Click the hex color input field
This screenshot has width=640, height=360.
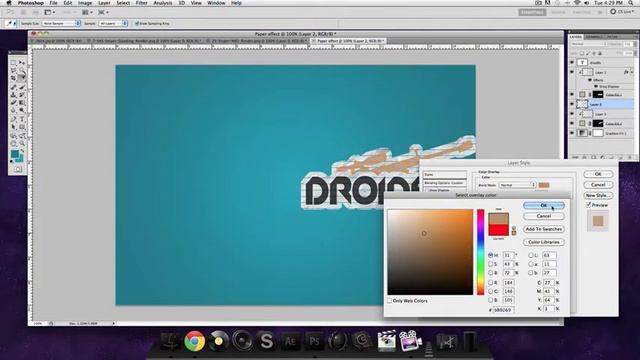(503, 310)
